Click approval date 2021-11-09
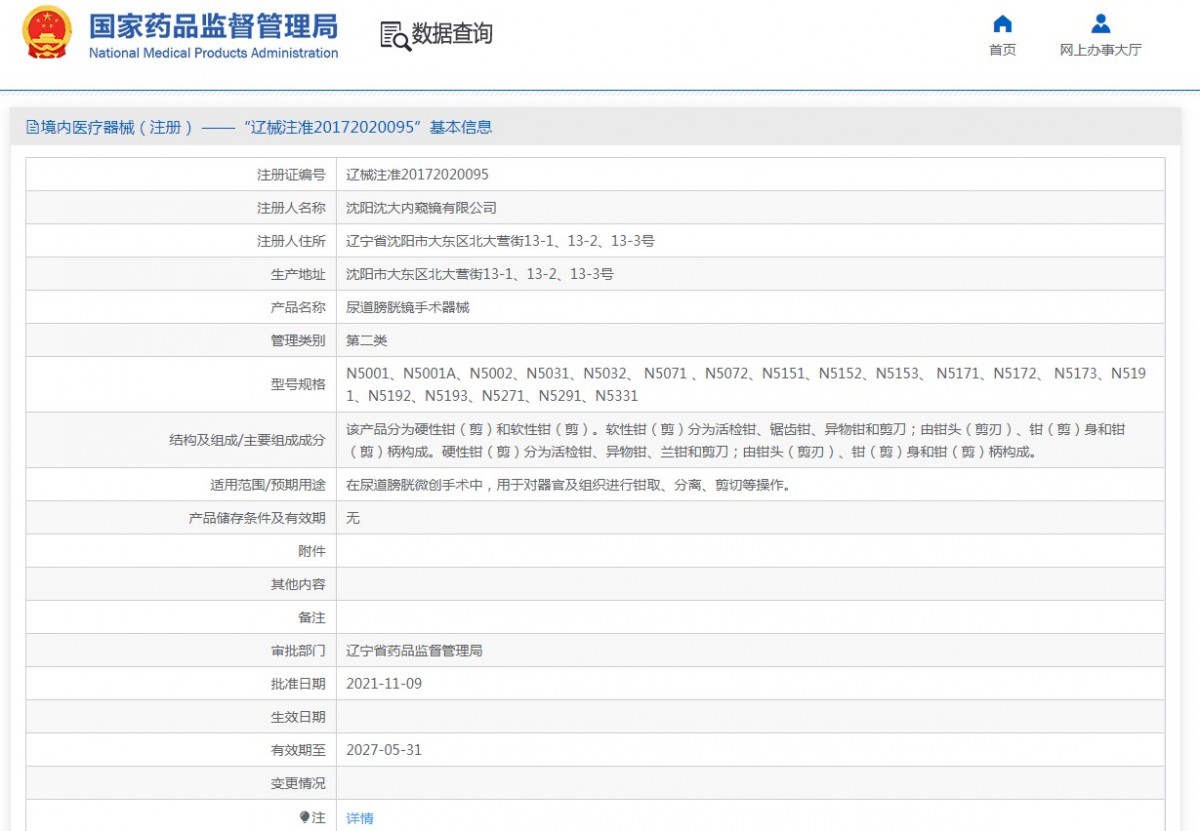The image size is (1200, 831). [x=384, y=684]
